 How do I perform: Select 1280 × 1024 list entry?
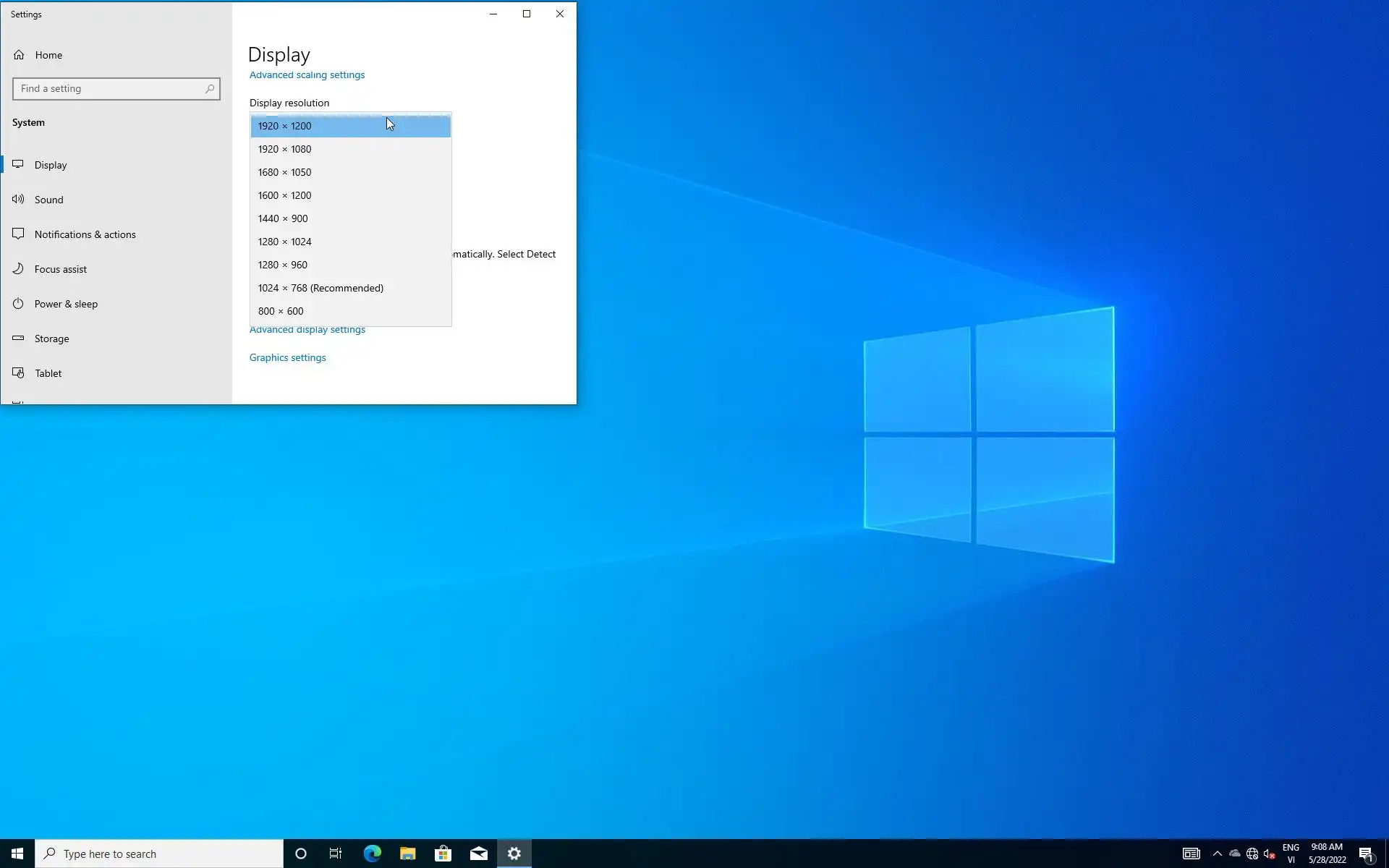tap(284, 242)
